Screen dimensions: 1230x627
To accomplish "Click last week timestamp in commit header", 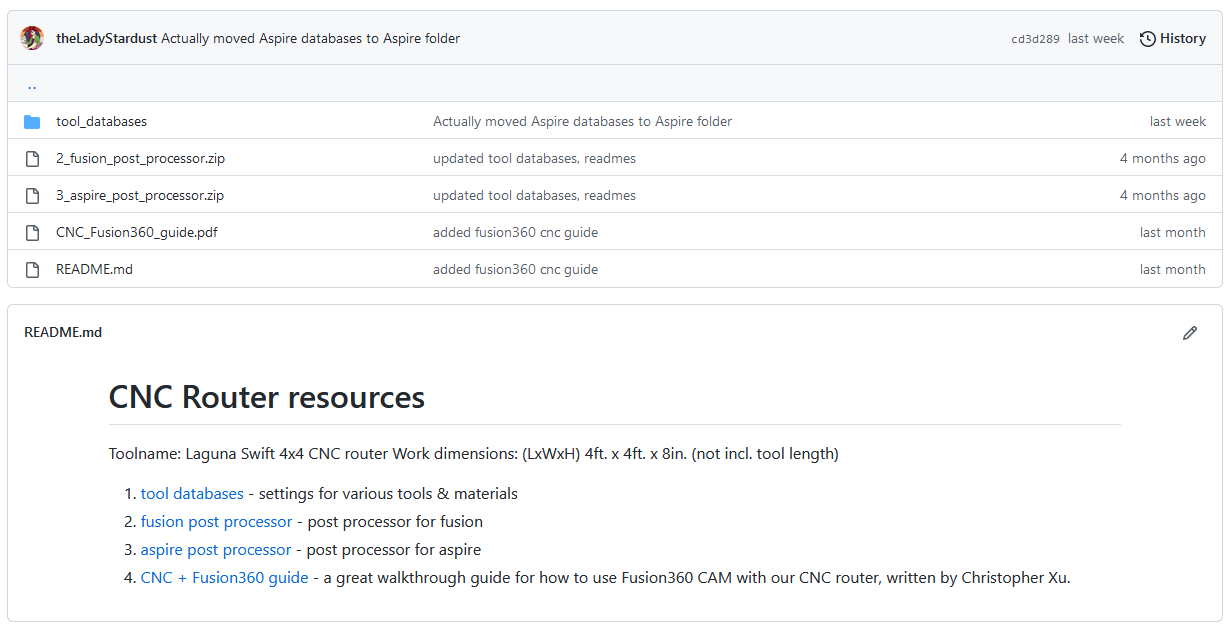I will (1096, 39).
